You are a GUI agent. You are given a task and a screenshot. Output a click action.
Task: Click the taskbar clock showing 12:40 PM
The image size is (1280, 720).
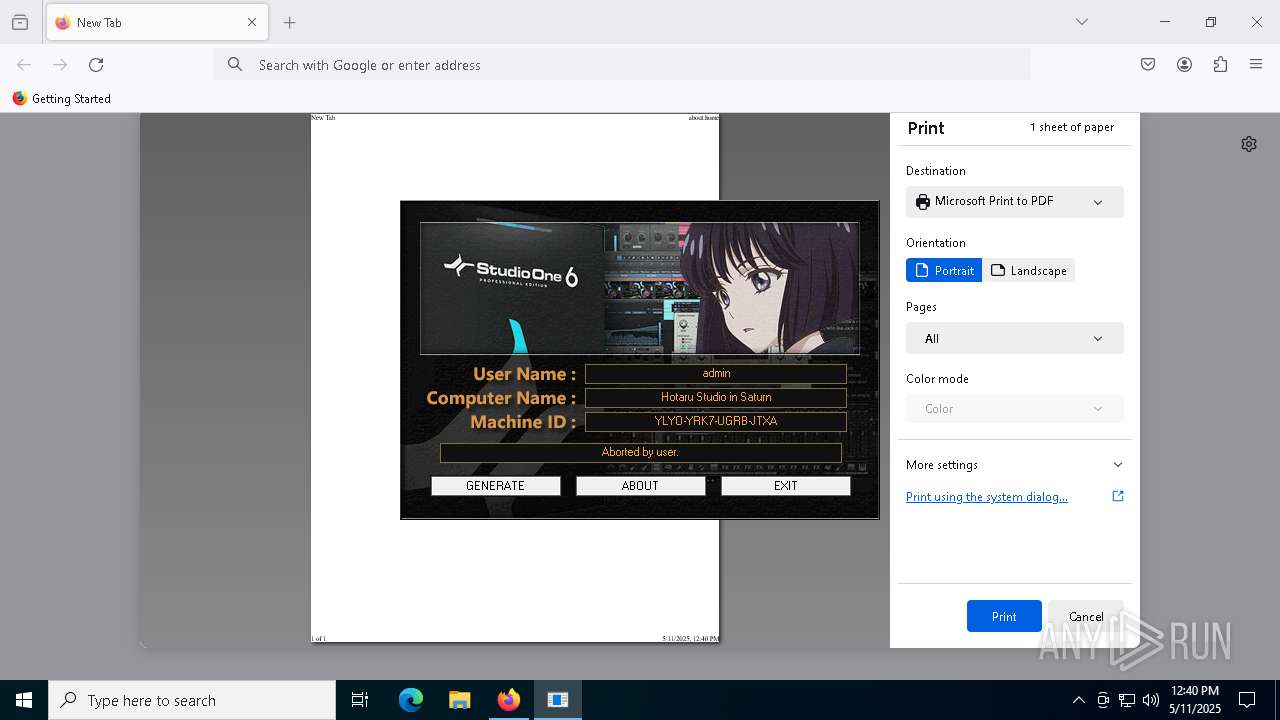pos(1195,700)
